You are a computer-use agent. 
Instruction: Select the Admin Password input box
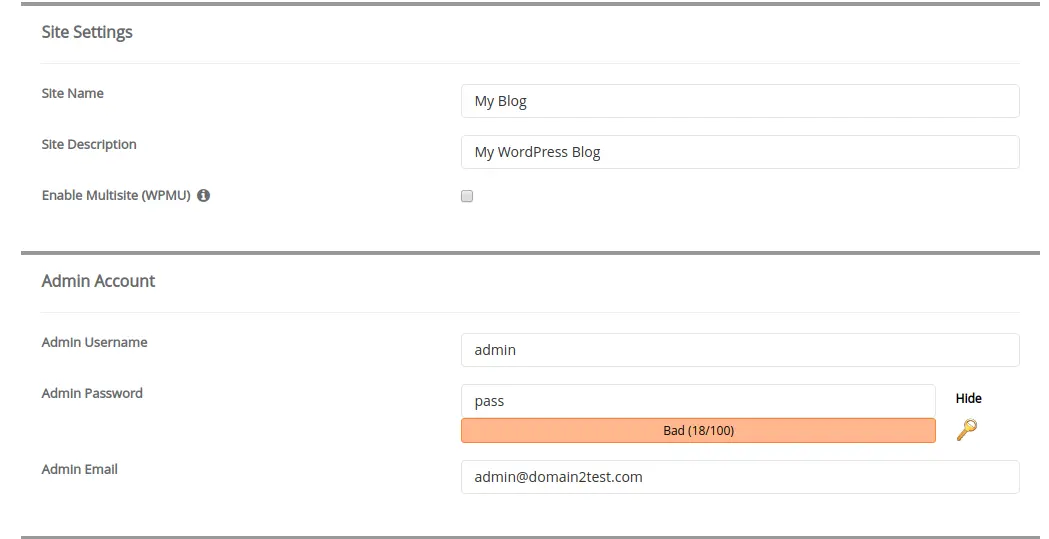(698, 401)
